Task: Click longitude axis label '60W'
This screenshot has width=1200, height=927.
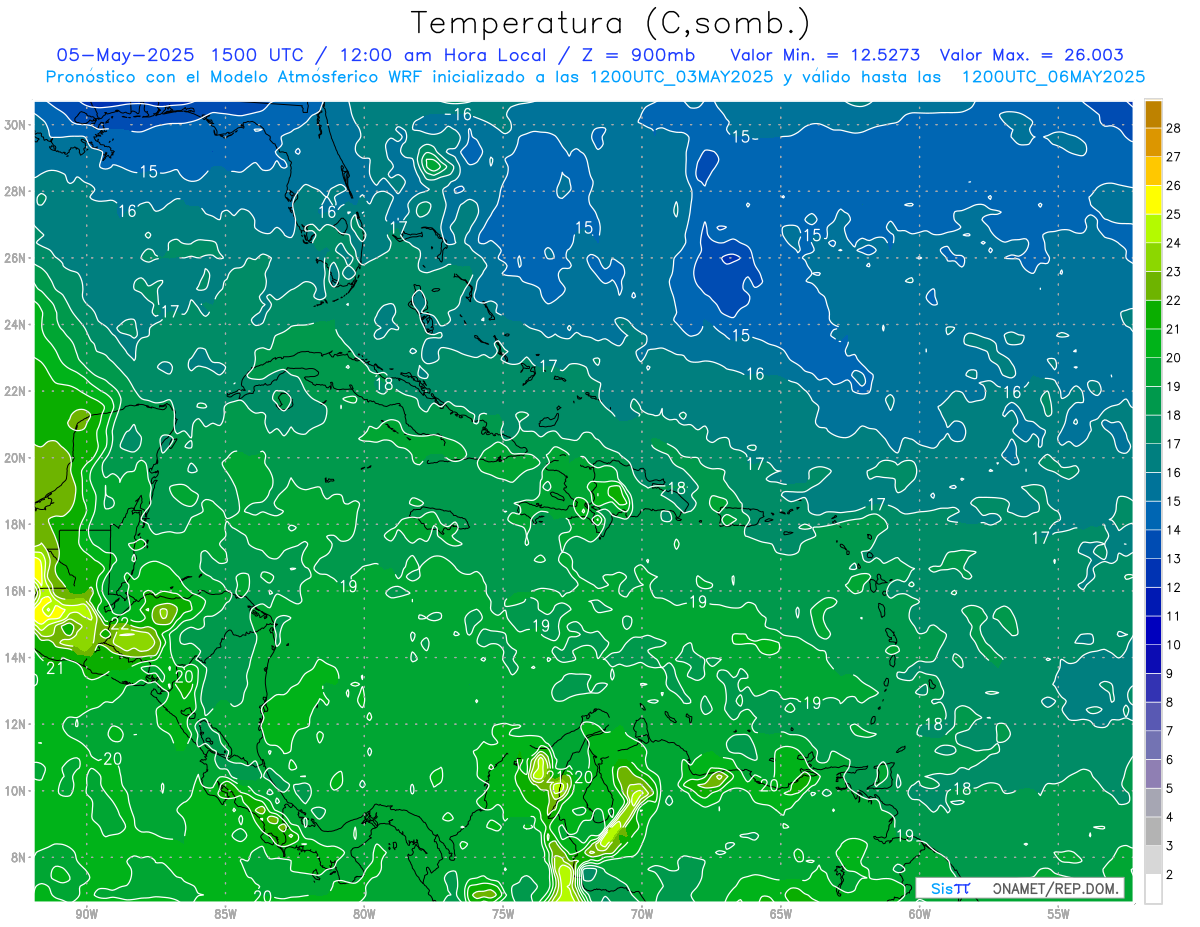Action: pos(920,915)
